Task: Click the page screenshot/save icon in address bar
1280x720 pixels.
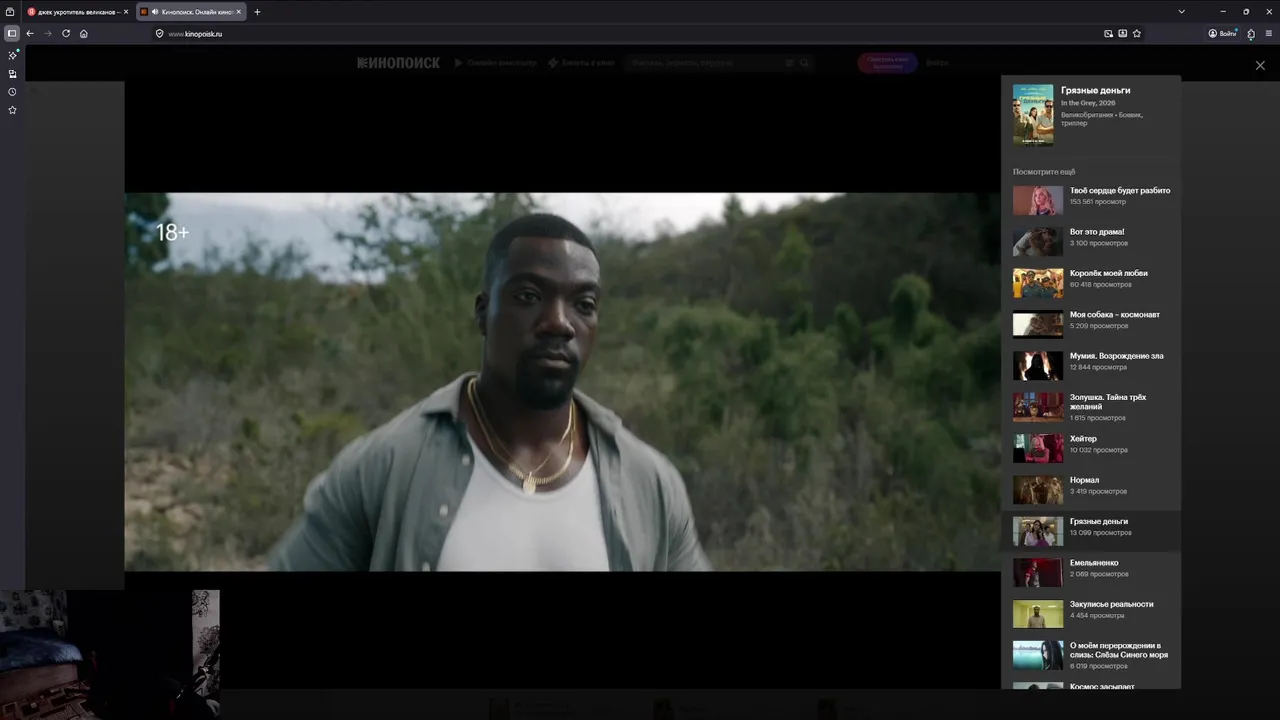Action: pos(1122,33)
